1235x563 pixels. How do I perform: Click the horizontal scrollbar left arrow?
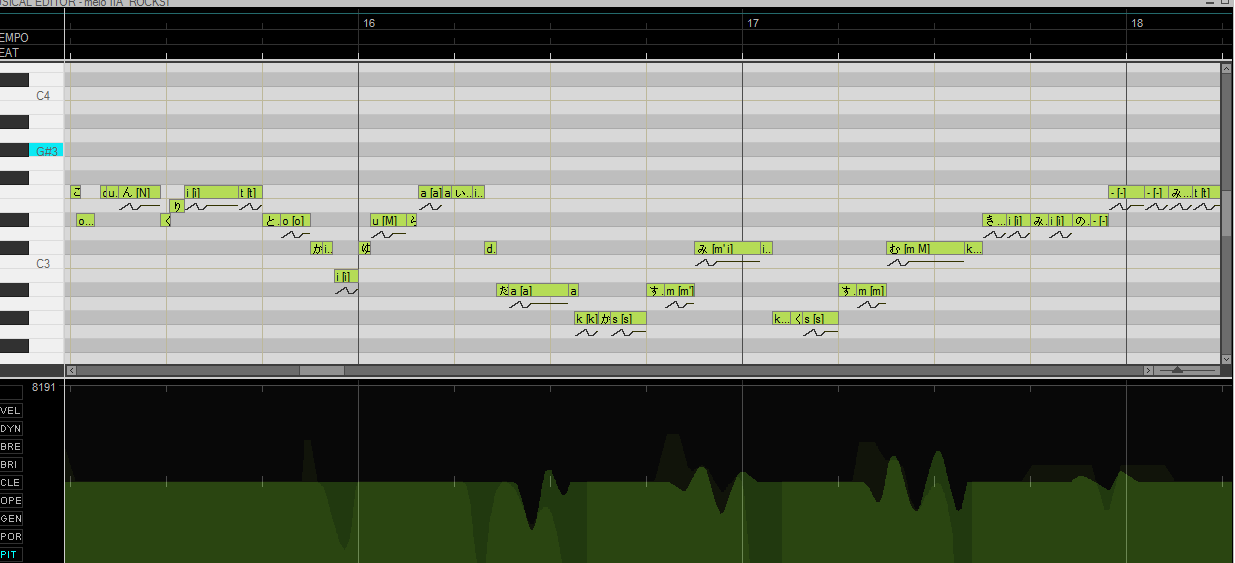click(x=71, y=370)
